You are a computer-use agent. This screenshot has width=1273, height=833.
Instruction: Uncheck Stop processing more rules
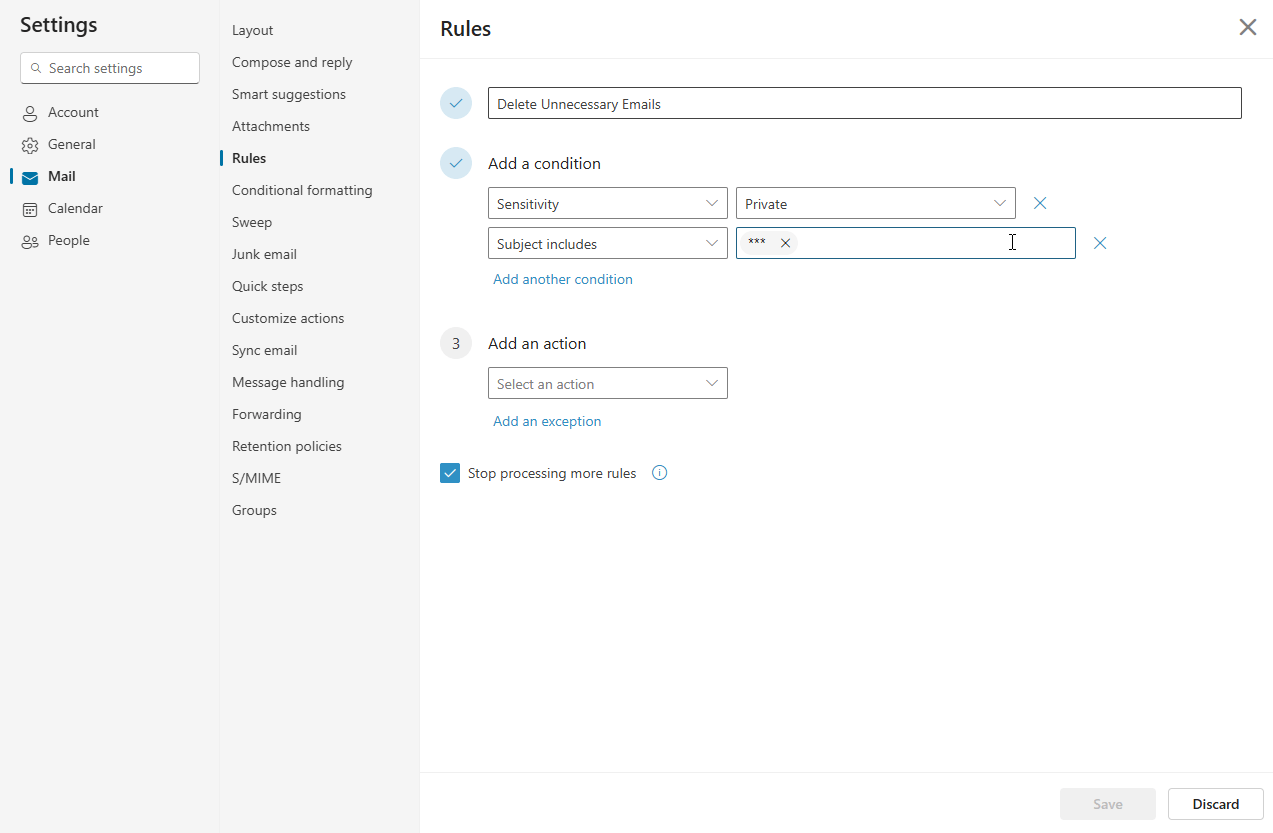450,473
